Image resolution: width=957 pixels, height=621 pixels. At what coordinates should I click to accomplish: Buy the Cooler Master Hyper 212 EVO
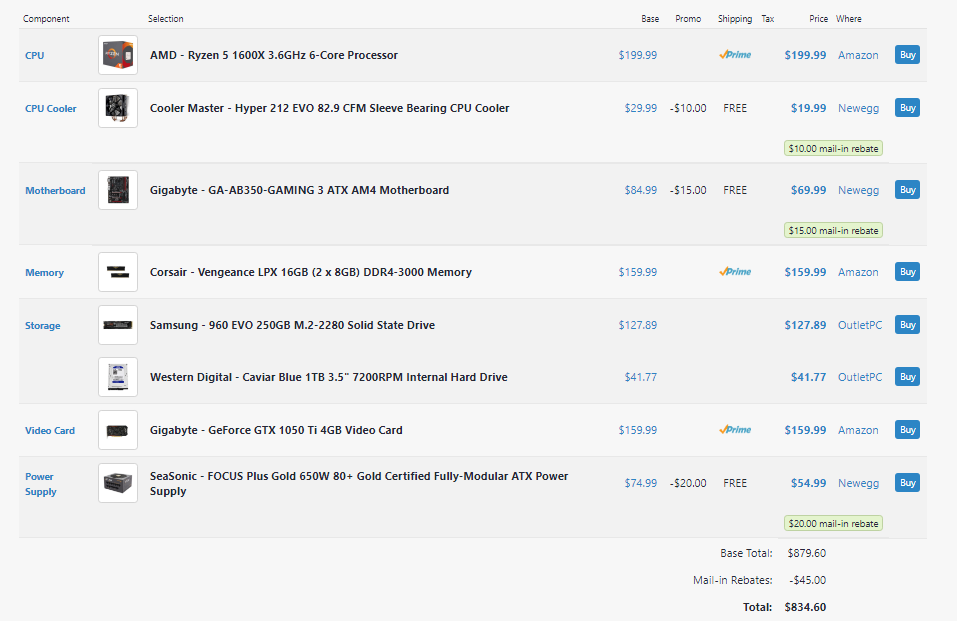point(907,108)
